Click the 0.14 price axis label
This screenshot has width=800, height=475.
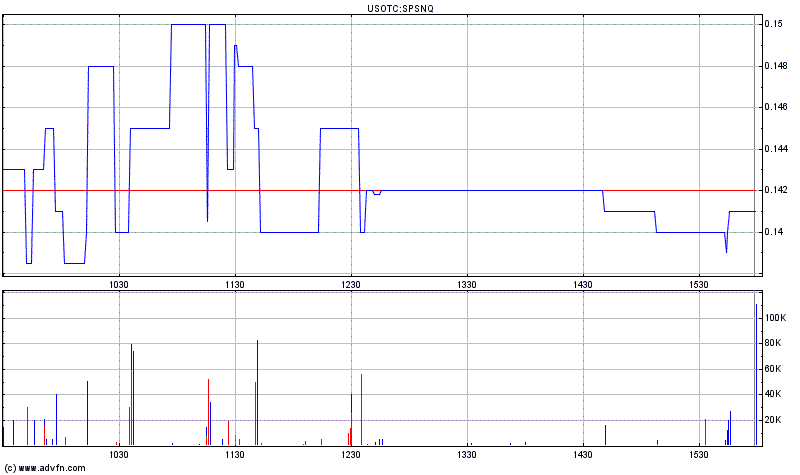click(773, 232)
